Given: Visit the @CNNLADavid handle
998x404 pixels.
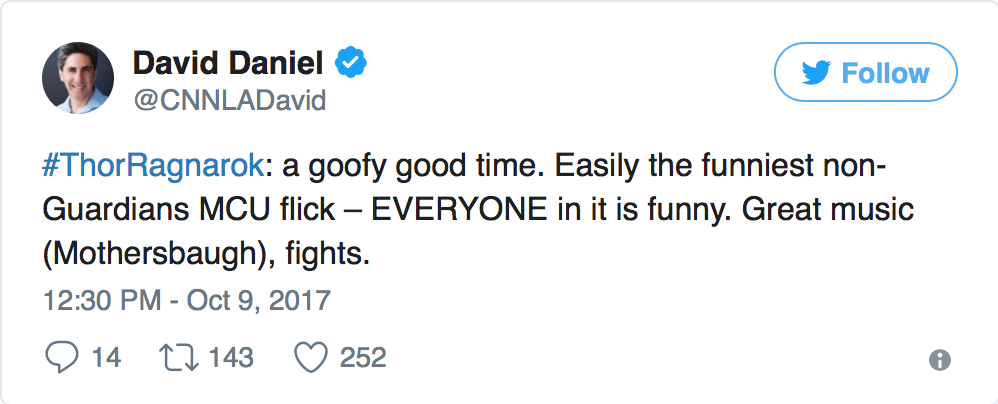Looking at the screenshot, I should click(x=229, y=102).
